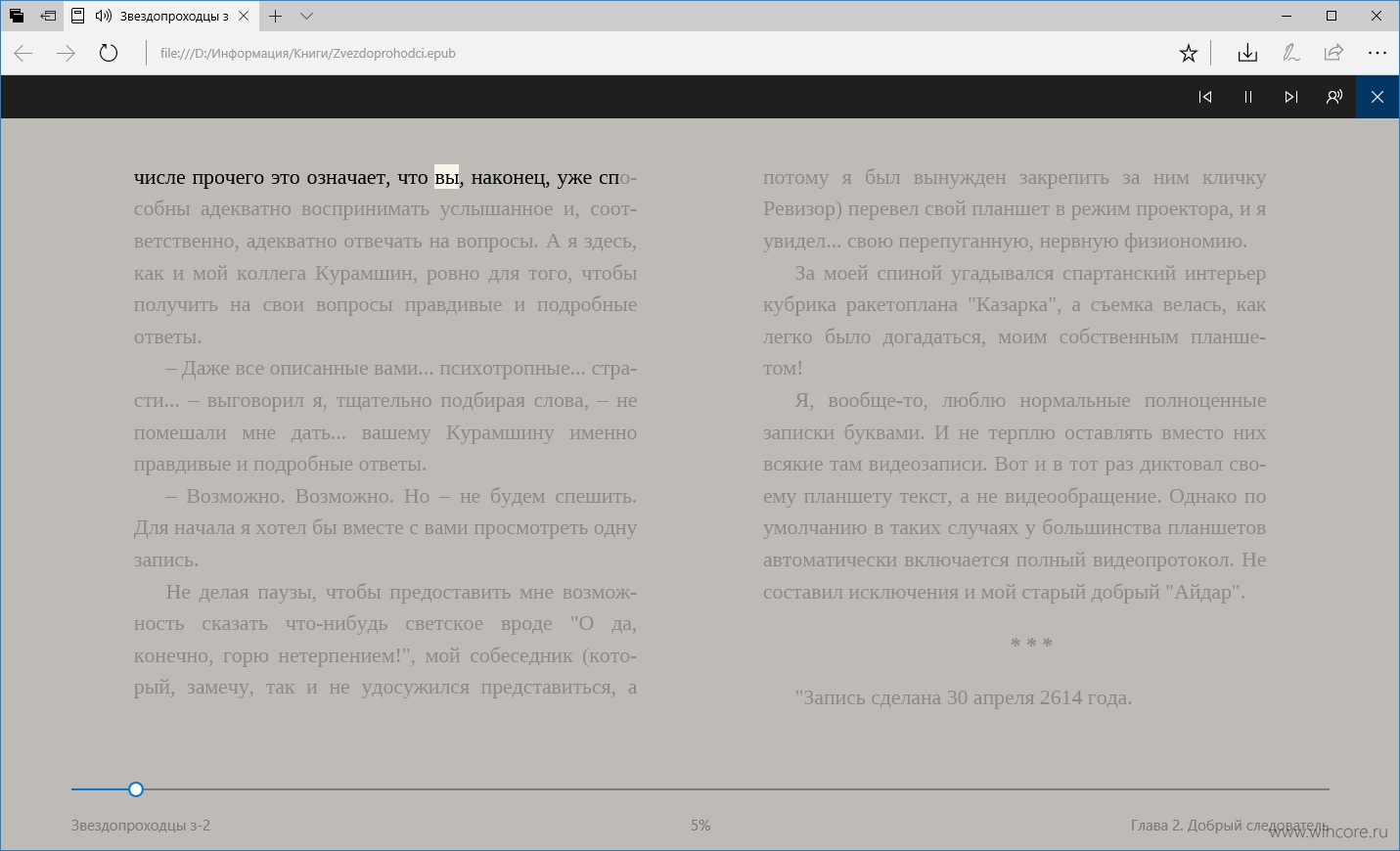Add notes with the pen icon
Image resolution: width=1400 pixels, height=851 pixels.
(x=1291, y=53)
